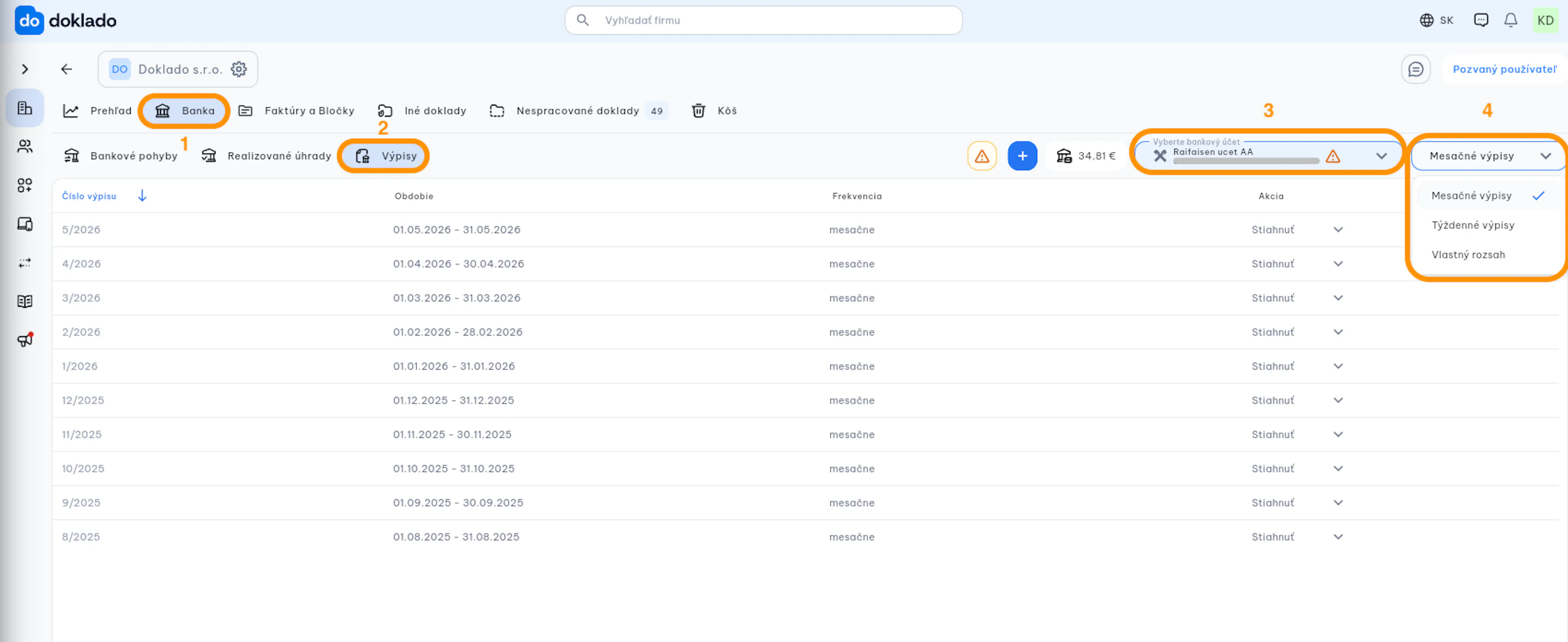The height and width of the screenshot is (642, 1568).
Task: Click the doklado logo
Action: coord(66,20)
